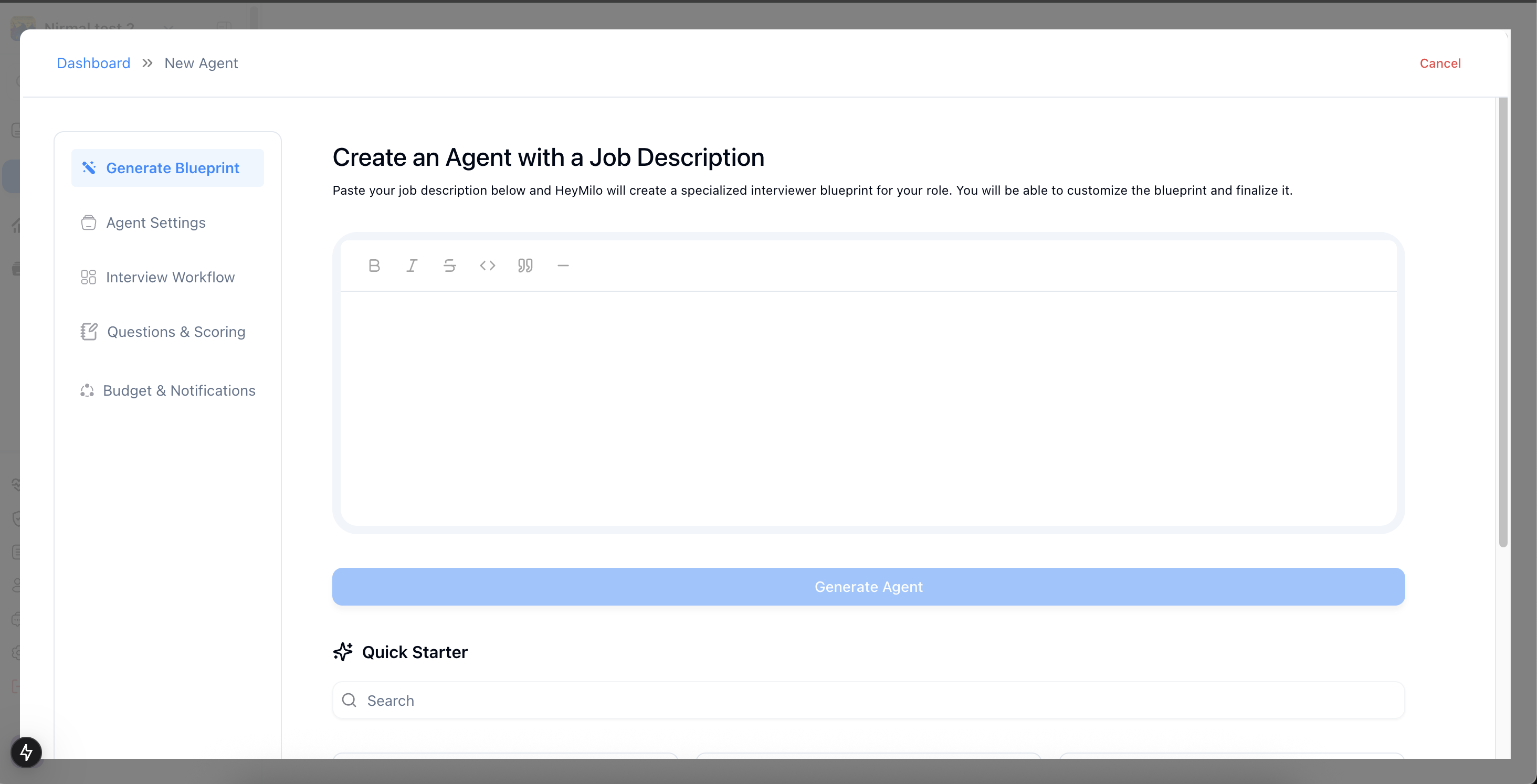Click the Dashboard breadcrumb link

tap(93, 63)
